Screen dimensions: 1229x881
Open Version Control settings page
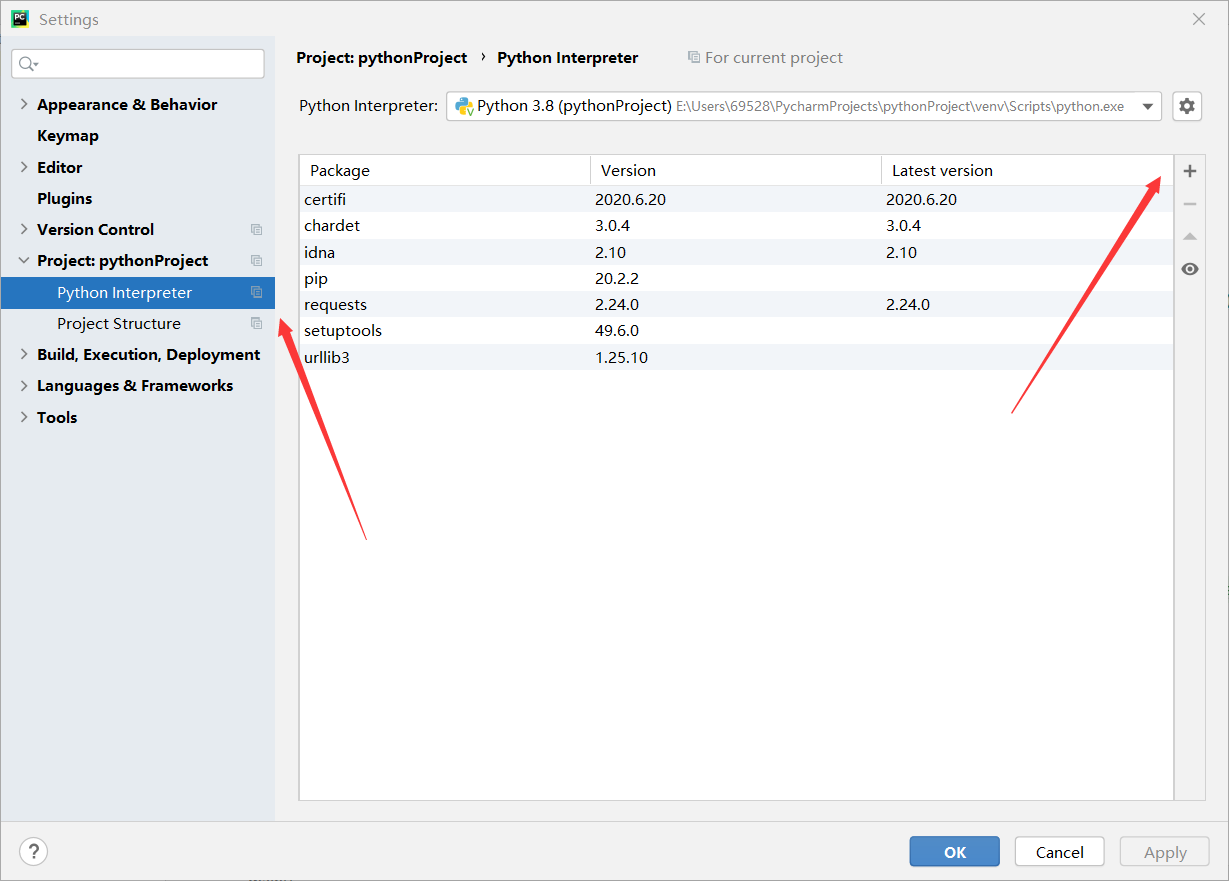(x=96, y=230)
